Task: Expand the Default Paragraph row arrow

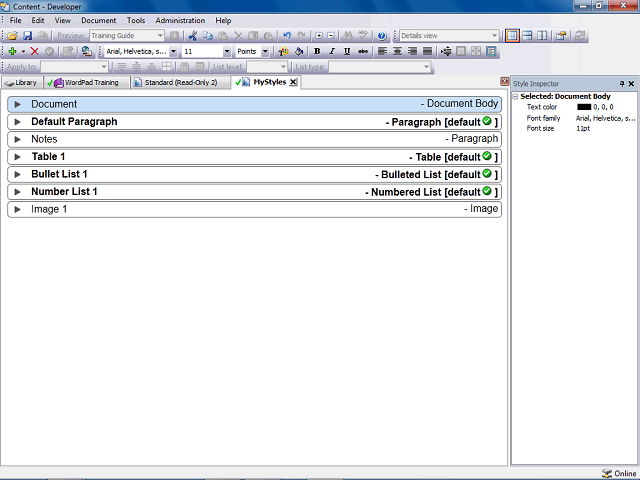Action: pos(17,122)
